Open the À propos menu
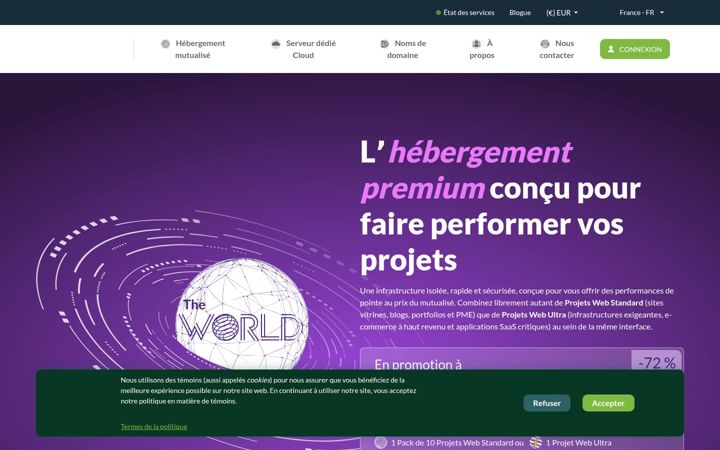 (482, 49)
